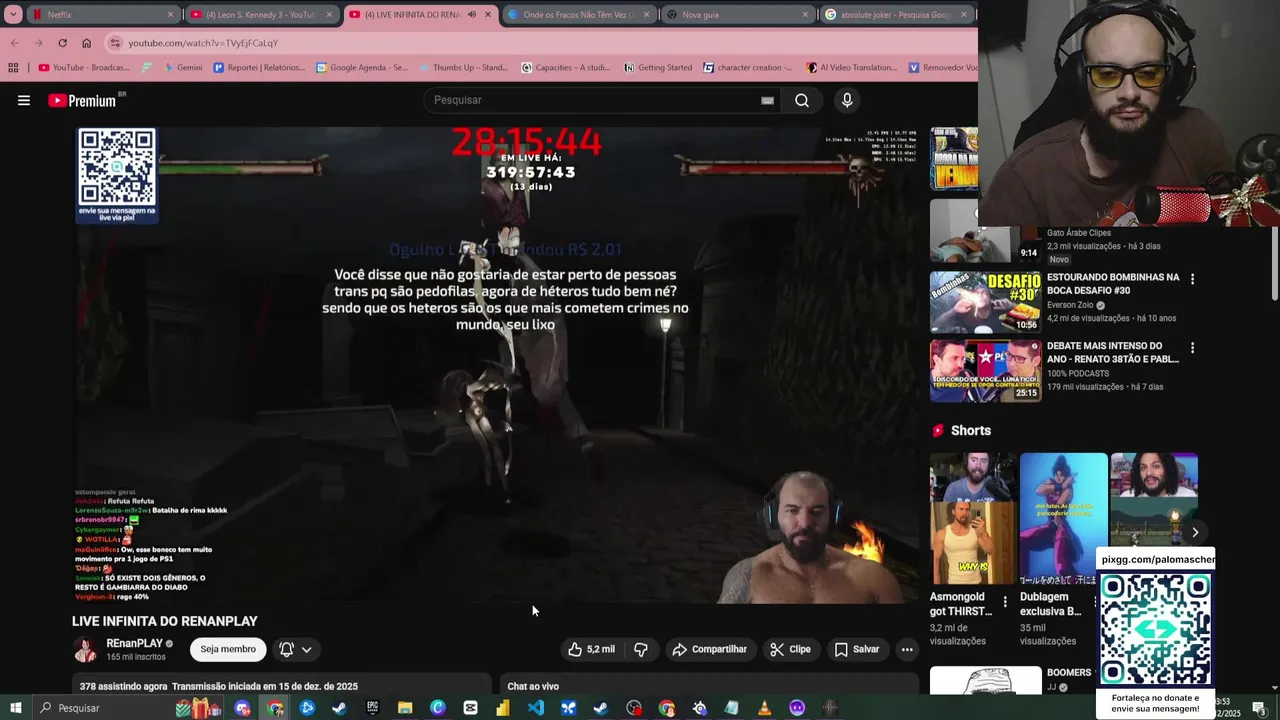Open Steam from the taskbar
Image resolution: width=1280 pixels, height=720 pixels.
click(x=340, y=708)
